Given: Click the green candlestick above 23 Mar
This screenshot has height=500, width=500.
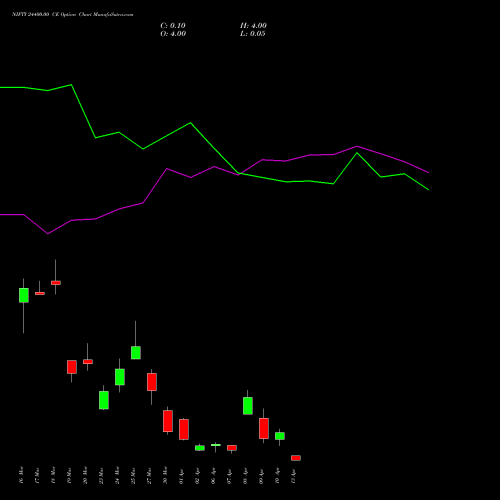Looking at the screenshot, I should [104, 400].
